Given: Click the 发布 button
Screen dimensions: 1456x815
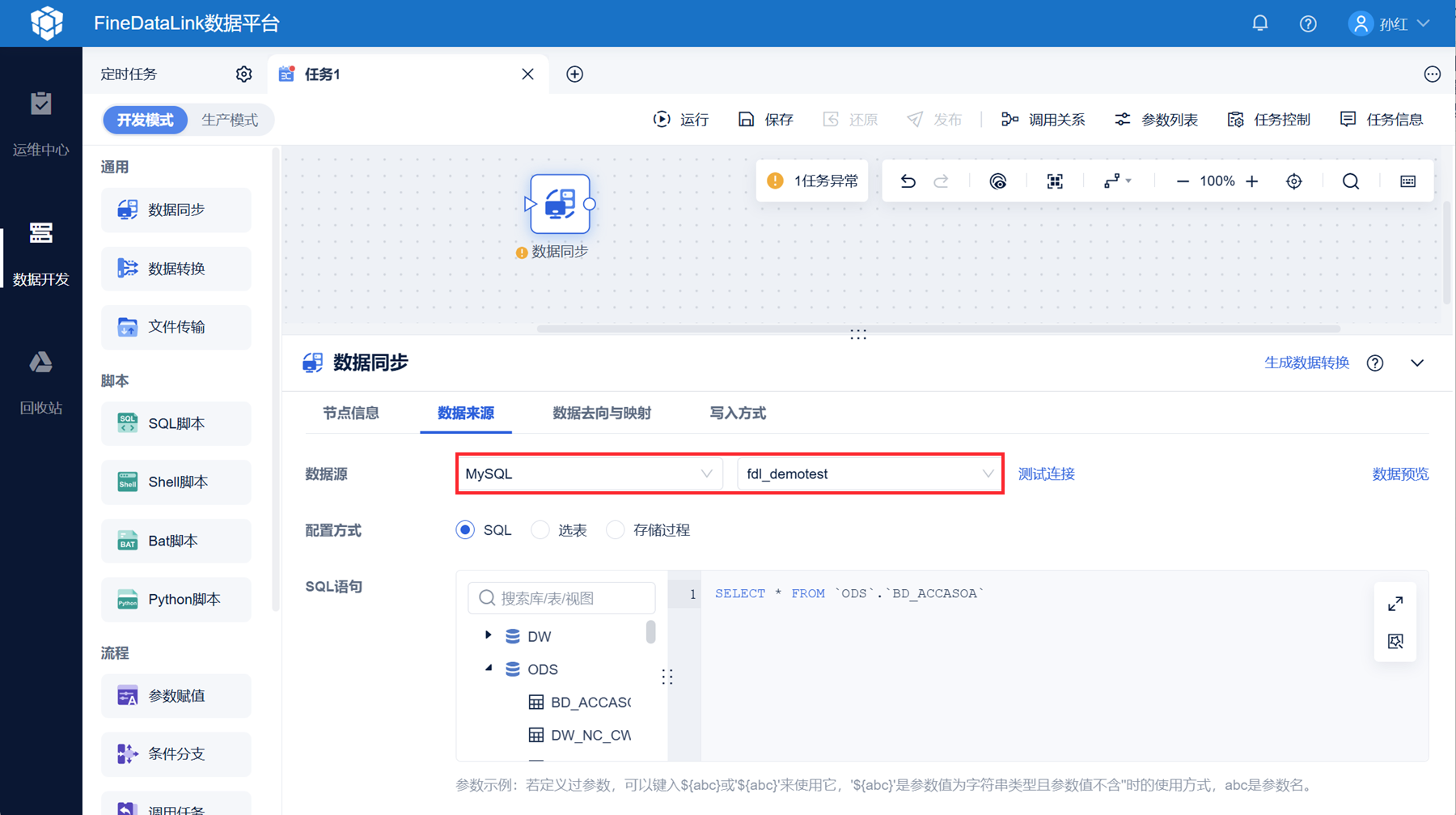Looking at the screenshot, I should tap(934, 120).
